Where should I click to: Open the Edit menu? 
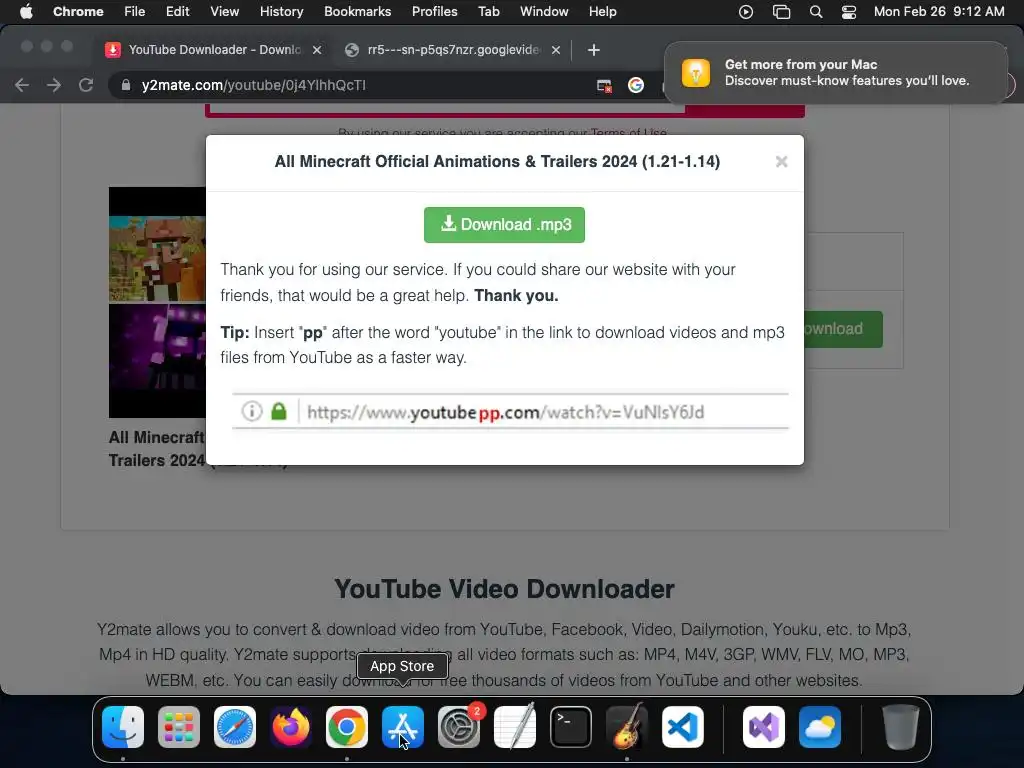(177, 12)
